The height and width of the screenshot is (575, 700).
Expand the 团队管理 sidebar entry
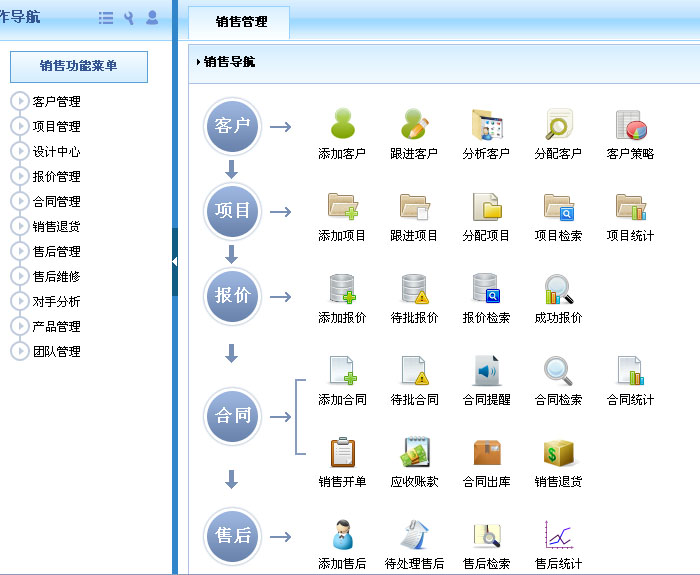pyautogui.click(x=19, y=351)
